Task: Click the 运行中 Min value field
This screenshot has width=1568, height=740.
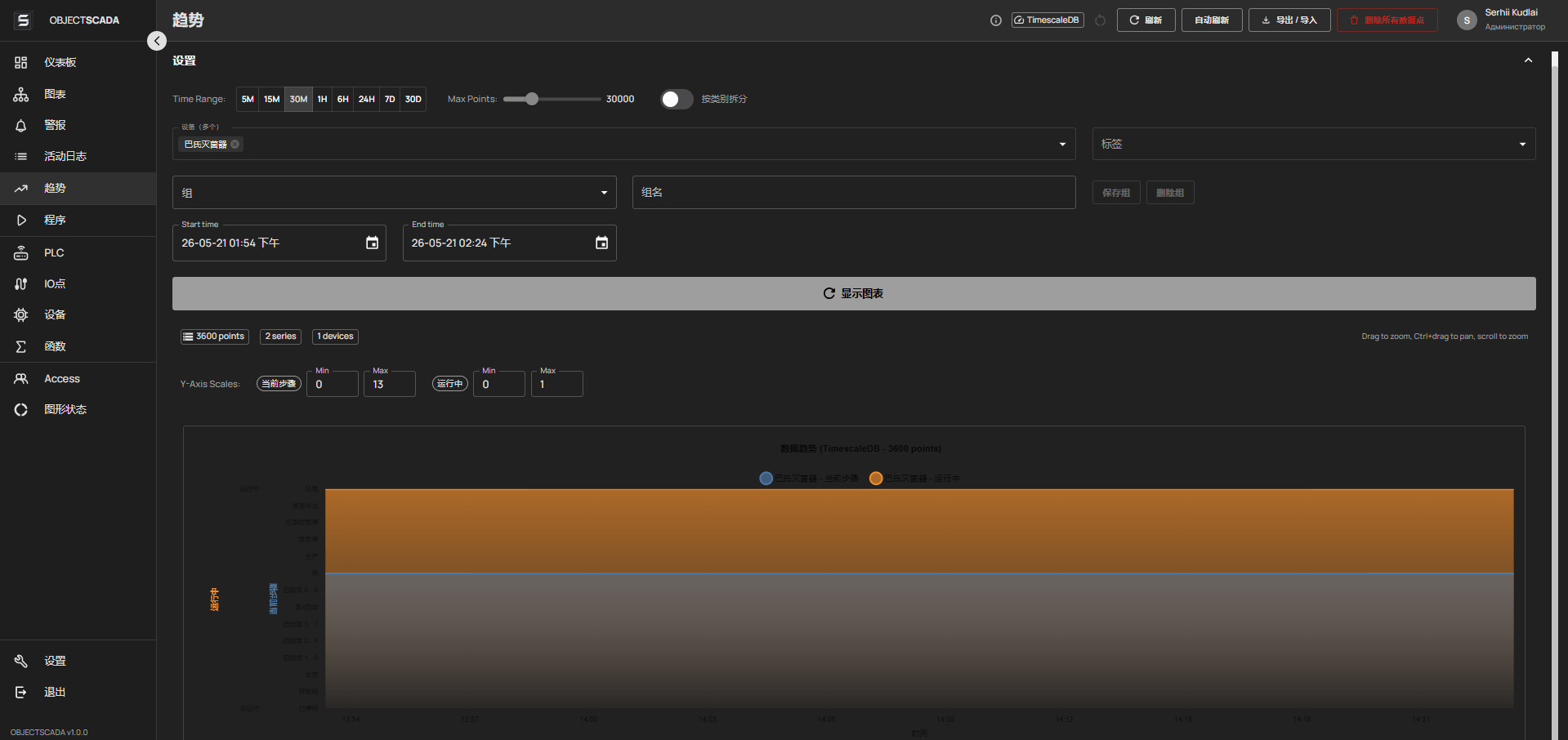Action: [499, 384]
